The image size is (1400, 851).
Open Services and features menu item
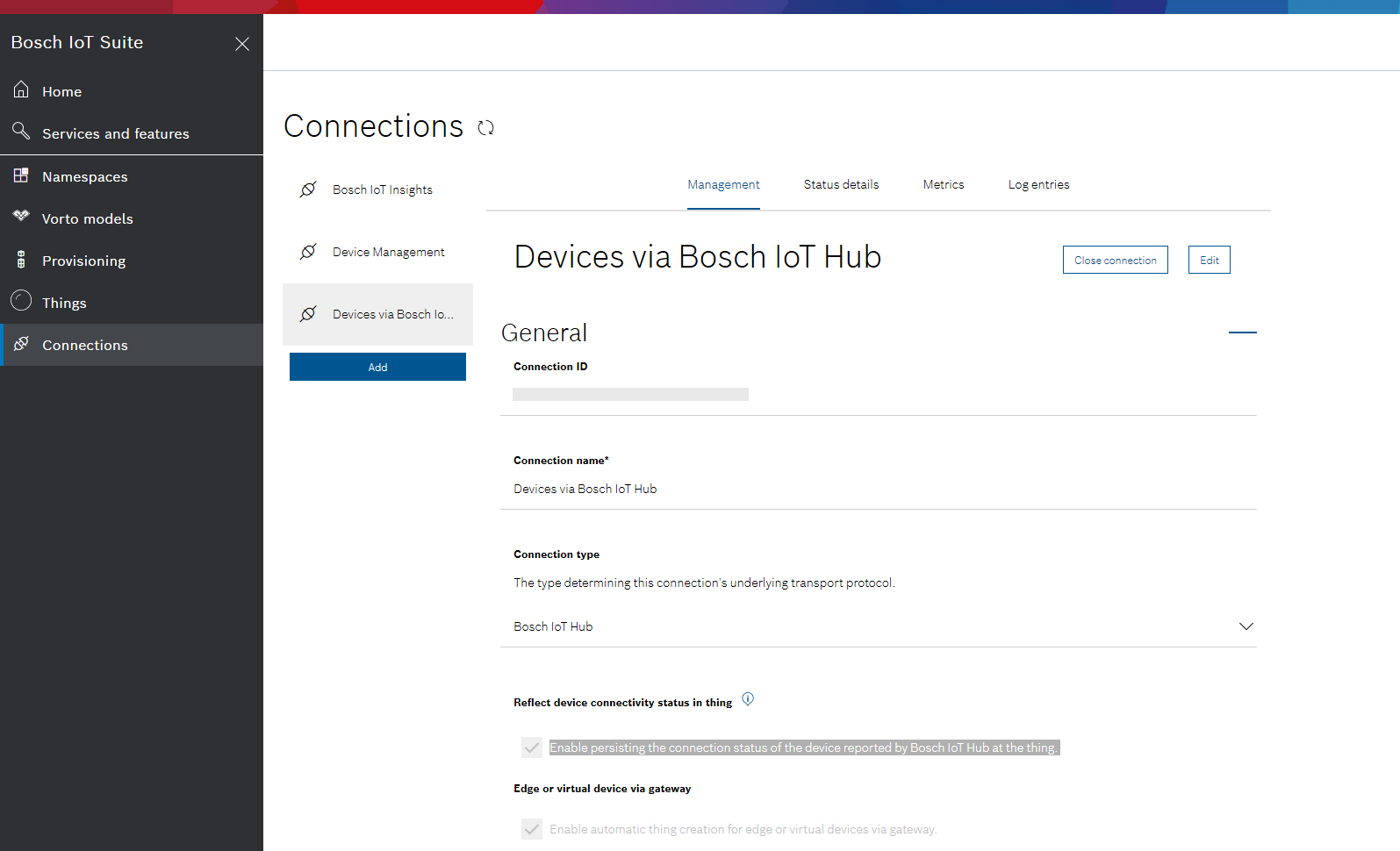(132, 133)
